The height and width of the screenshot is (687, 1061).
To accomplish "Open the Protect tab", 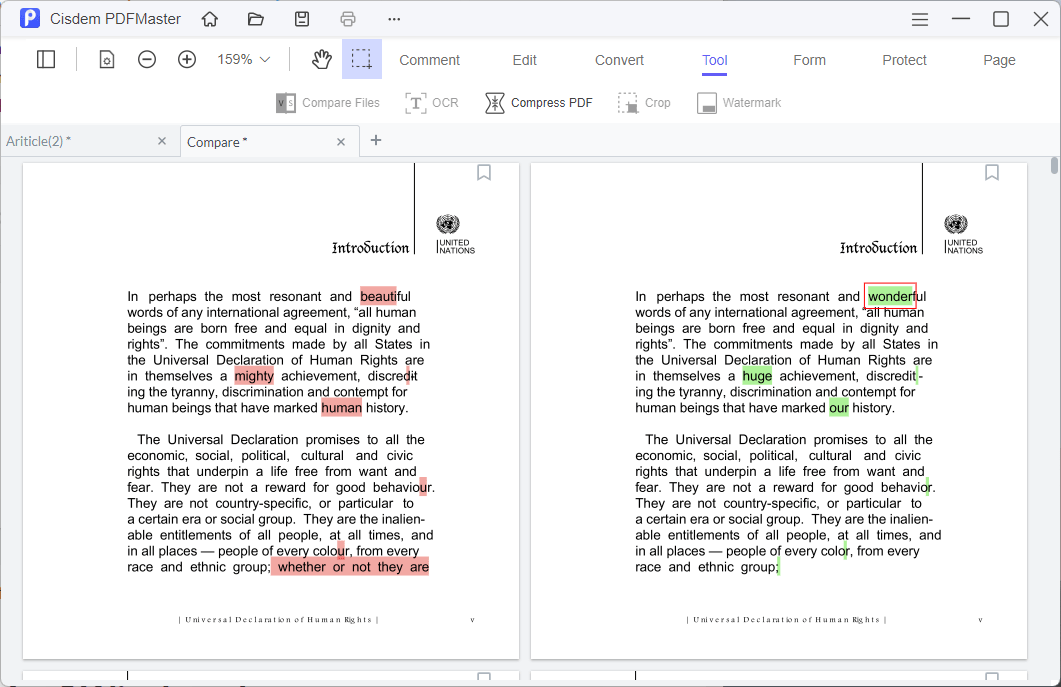I will pyautogui.click(x=904, y=60).
